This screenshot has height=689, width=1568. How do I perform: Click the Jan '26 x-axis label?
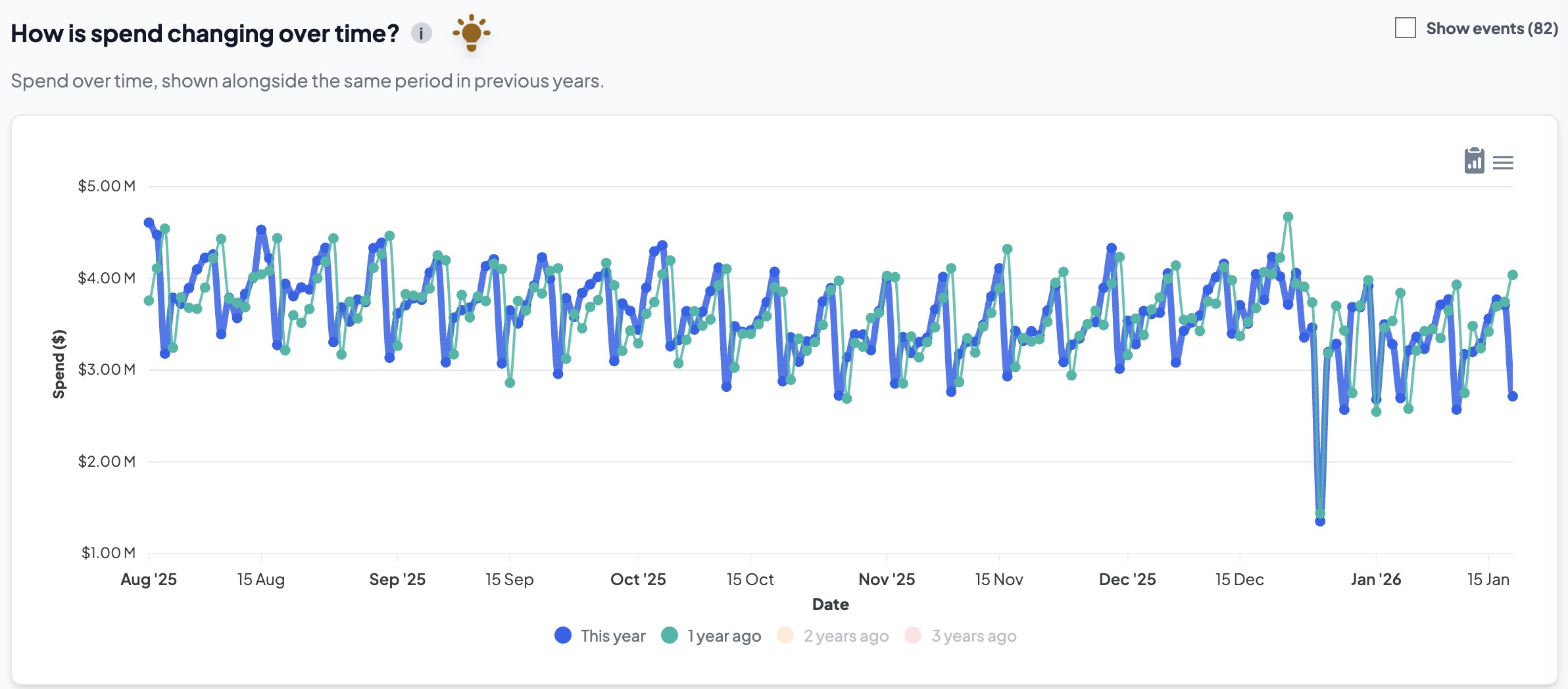coord(1375,579)
